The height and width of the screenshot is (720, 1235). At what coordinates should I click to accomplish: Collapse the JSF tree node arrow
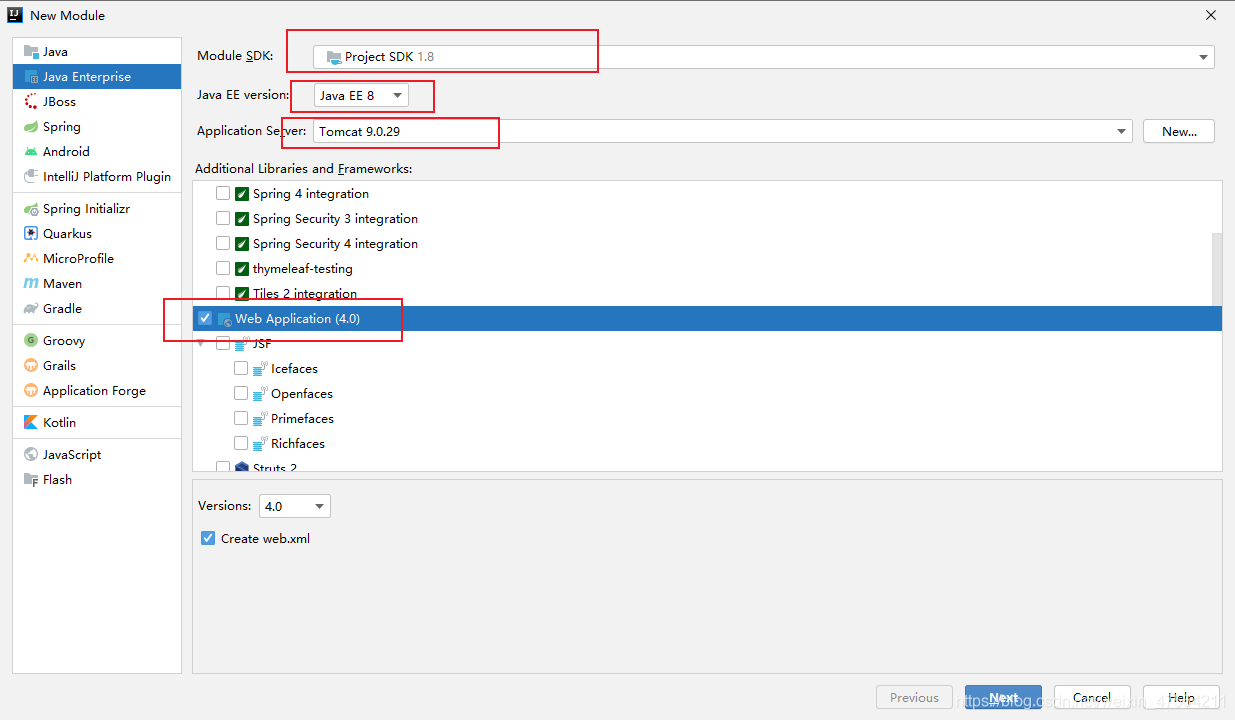coord(201,343)
